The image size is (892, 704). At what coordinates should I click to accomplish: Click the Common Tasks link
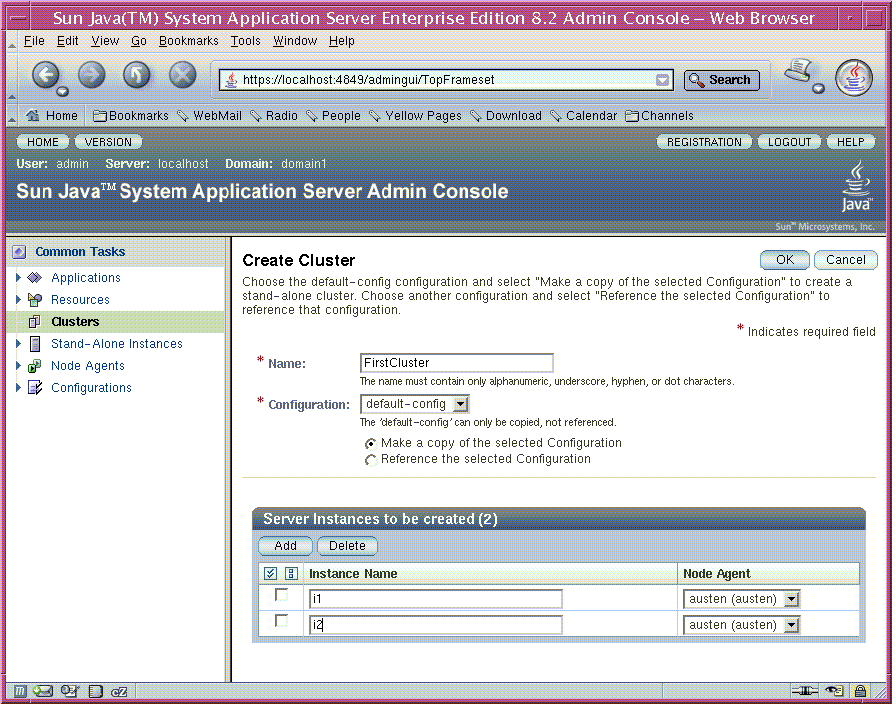coord(80,252)
